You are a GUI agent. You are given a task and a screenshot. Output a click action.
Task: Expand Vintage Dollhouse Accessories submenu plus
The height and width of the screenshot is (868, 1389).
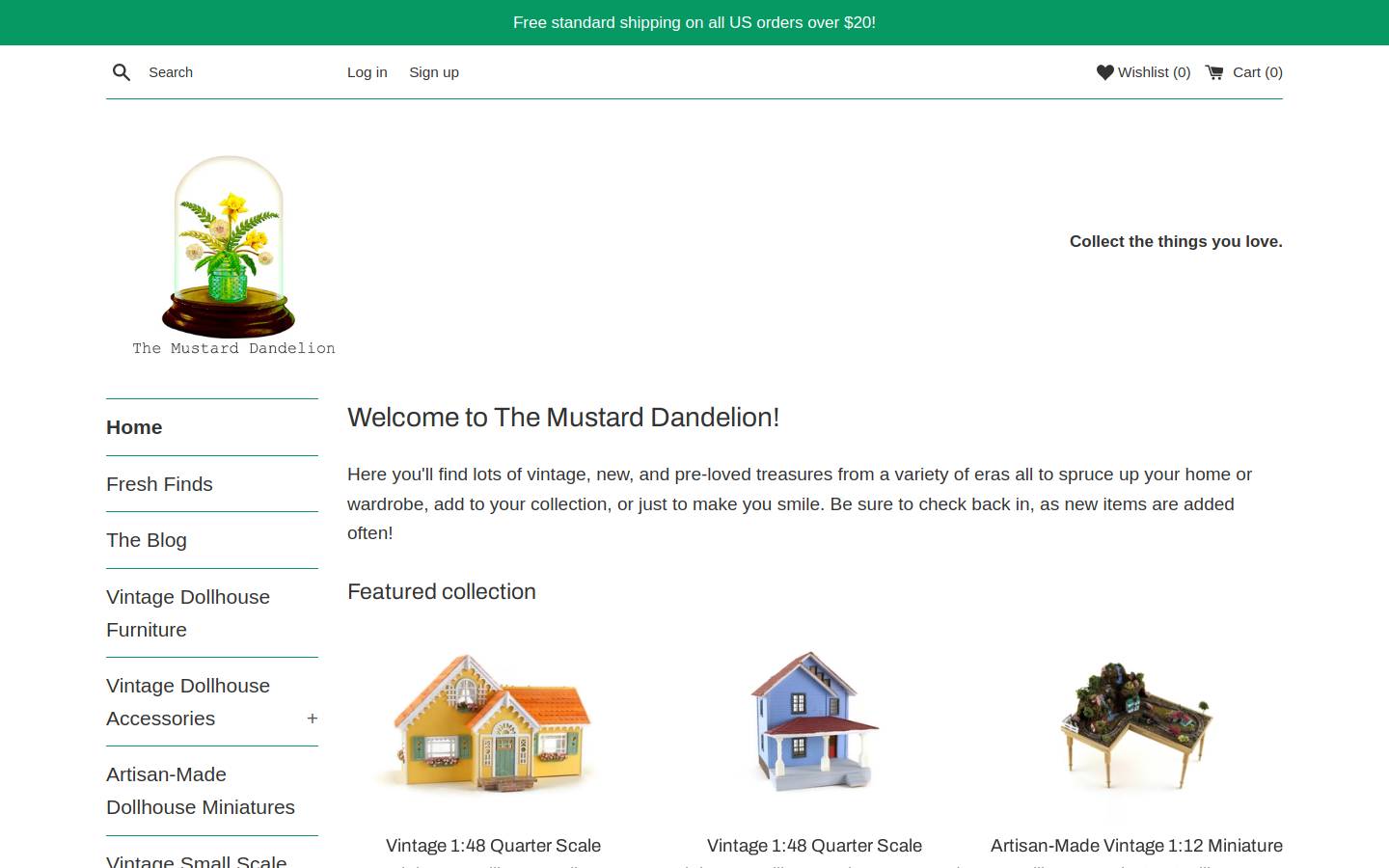pos(312,719)
